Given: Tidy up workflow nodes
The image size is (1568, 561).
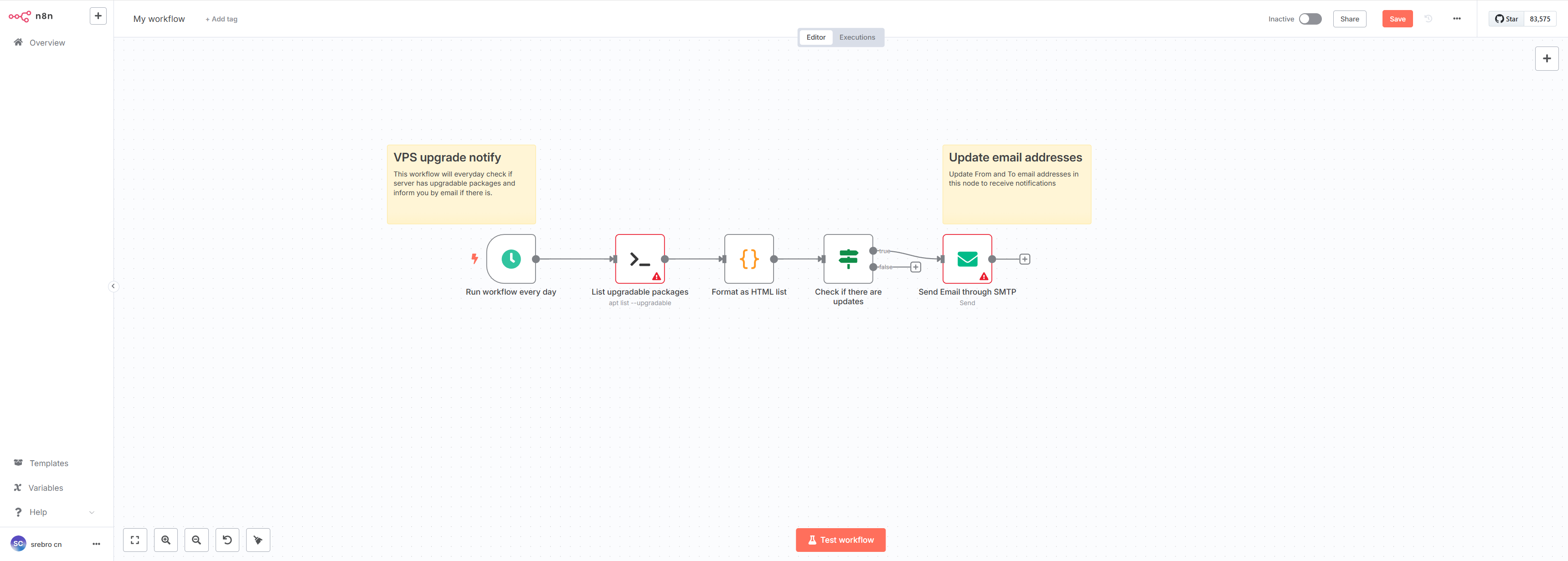Looking at the screenshot, I should coord(258,540).
